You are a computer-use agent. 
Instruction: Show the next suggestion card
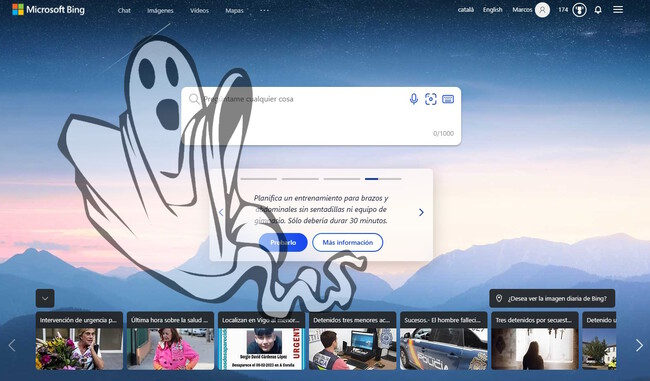pos(421,212)
